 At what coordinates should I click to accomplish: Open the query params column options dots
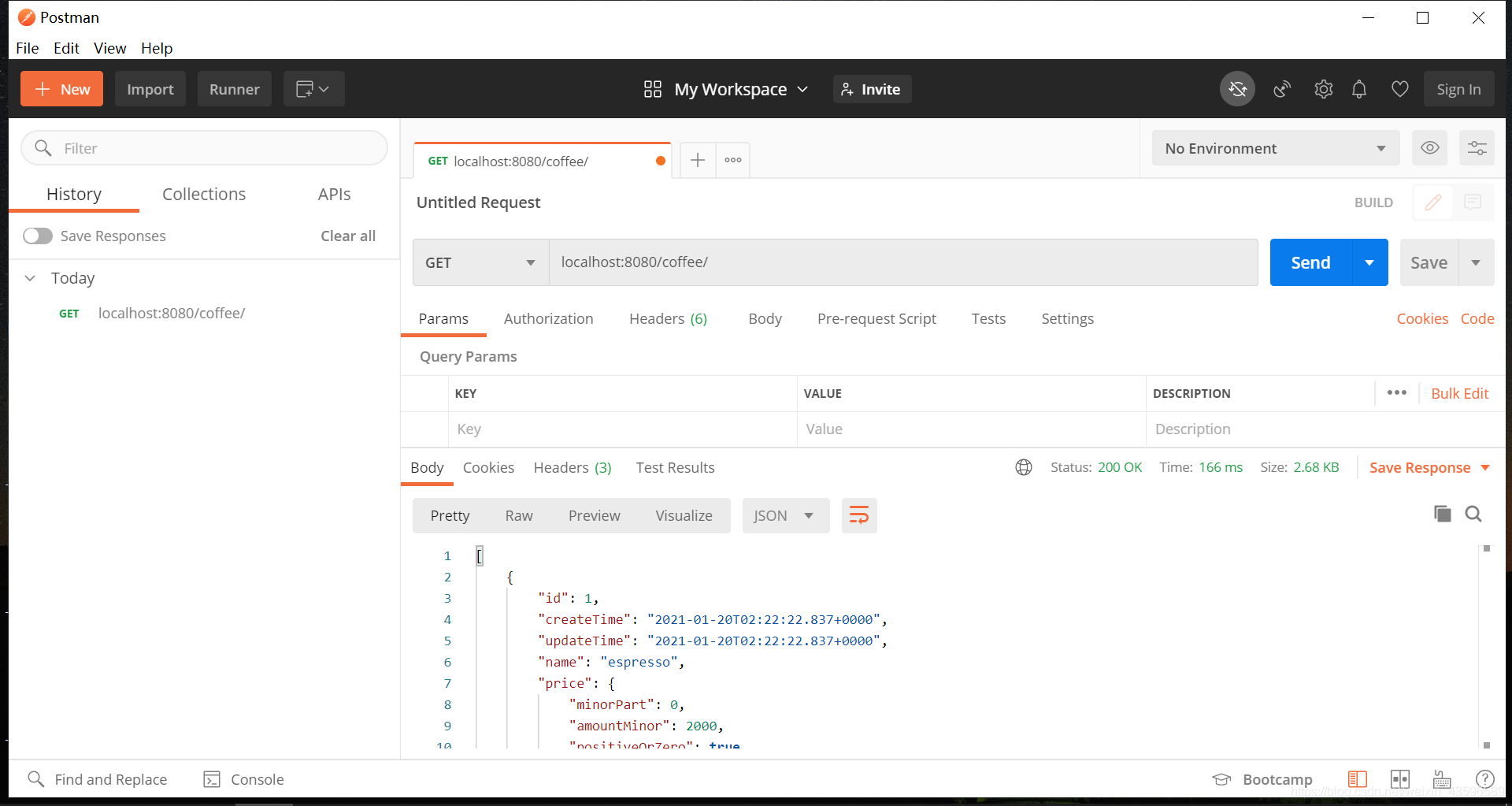1397,392
